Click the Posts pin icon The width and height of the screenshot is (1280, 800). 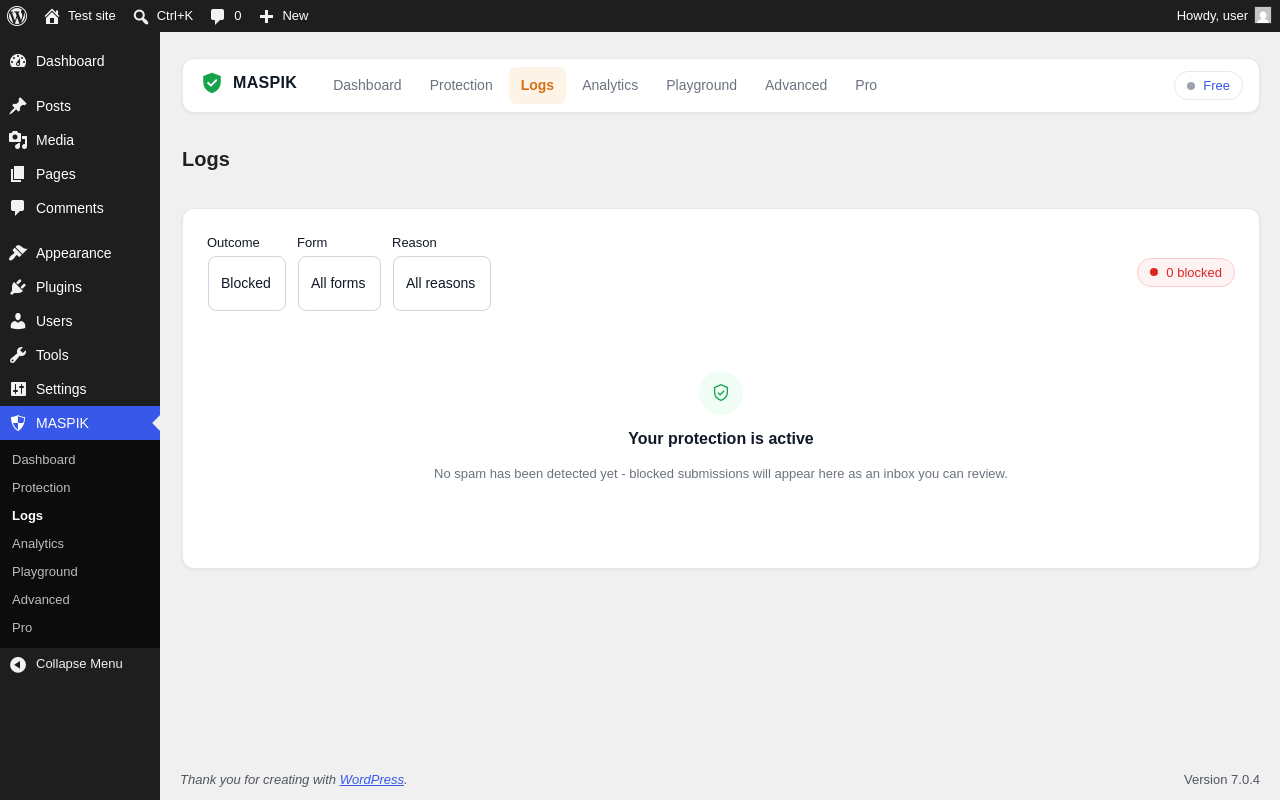point(18,106)
